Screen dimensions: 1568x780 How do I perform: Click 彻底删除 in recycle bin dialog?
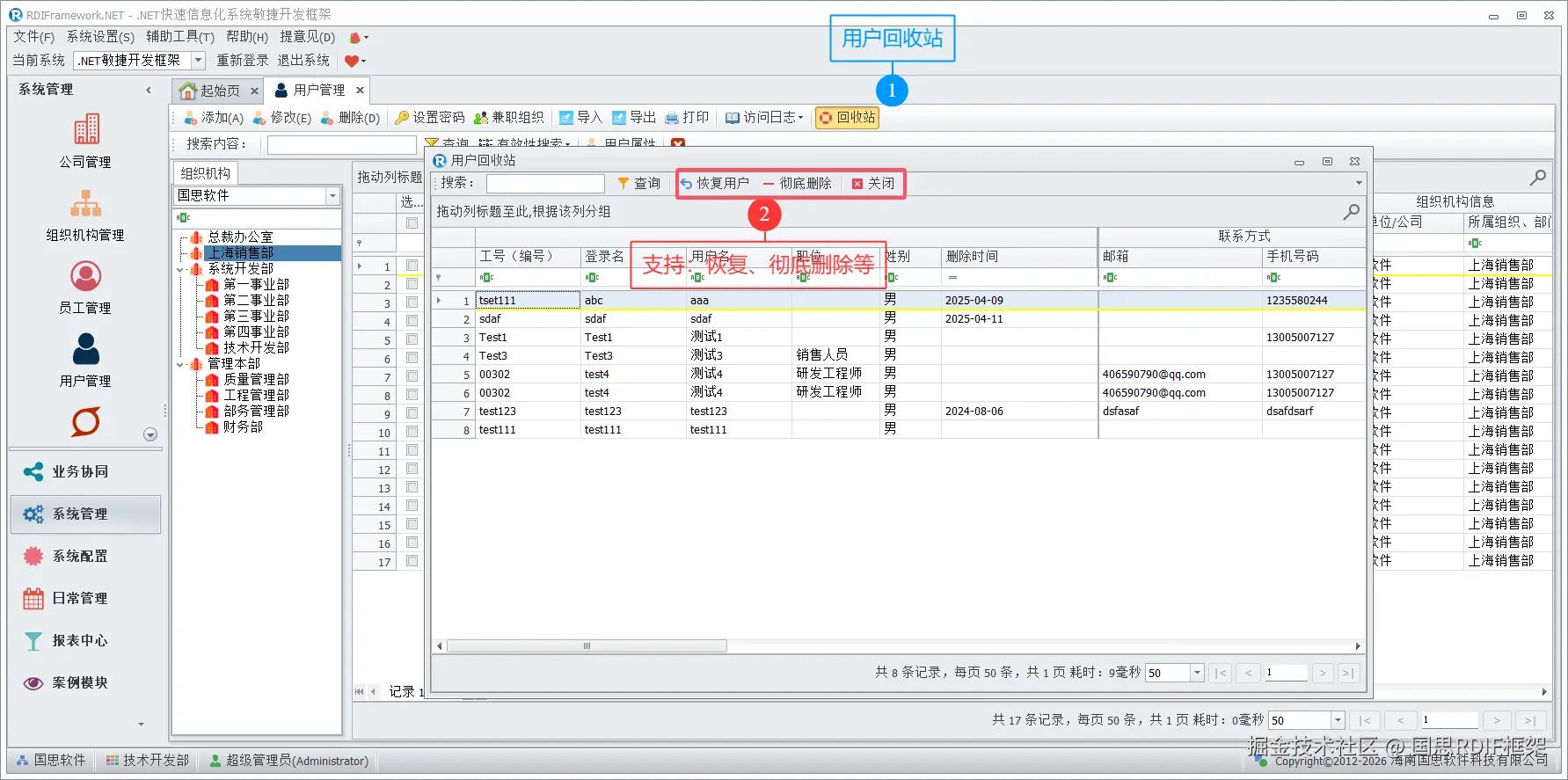797,183
